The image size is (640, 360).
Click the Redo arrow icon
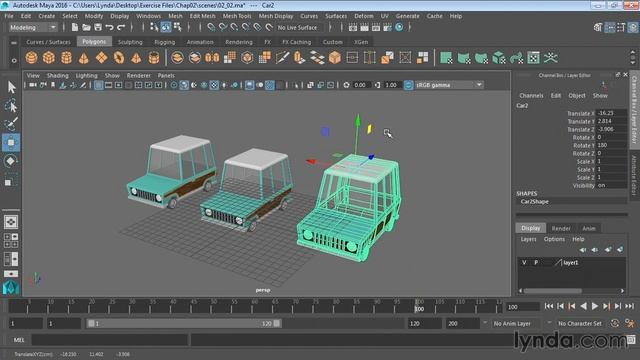click(x=121, y=27)
